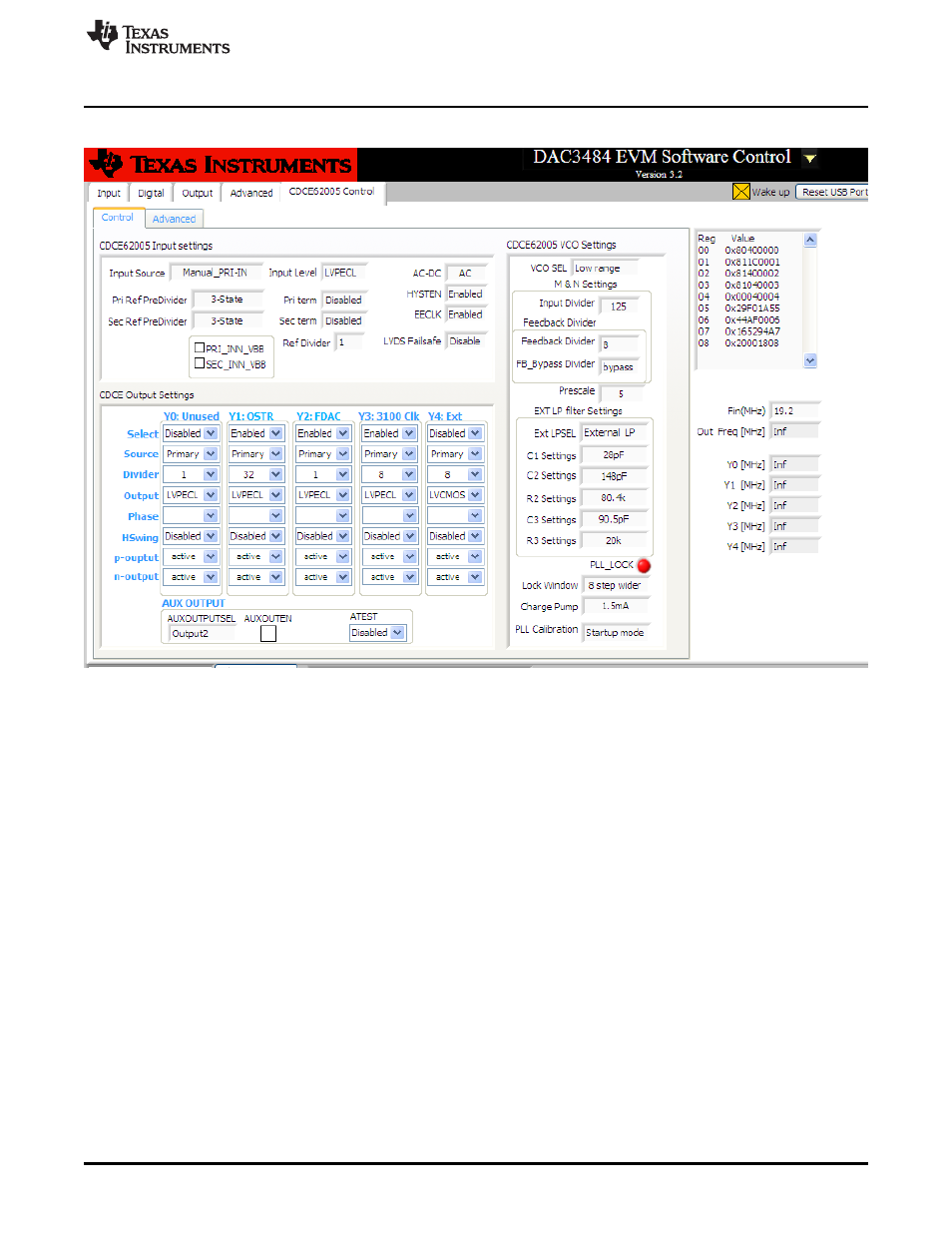Click the VCO SEL Low range field
The image size is (952, 1233).
(605, 269)
